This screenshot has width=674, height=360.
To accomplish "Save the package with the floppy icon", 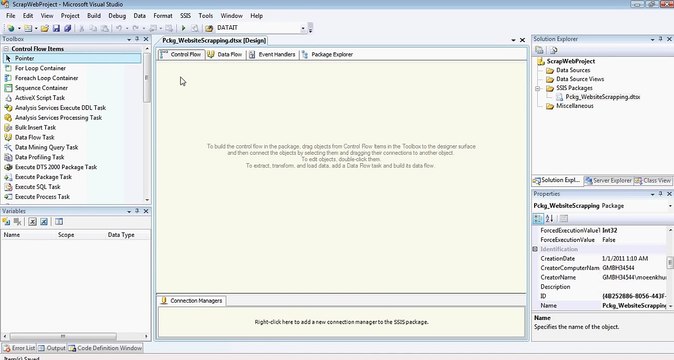I will (56, 28).
